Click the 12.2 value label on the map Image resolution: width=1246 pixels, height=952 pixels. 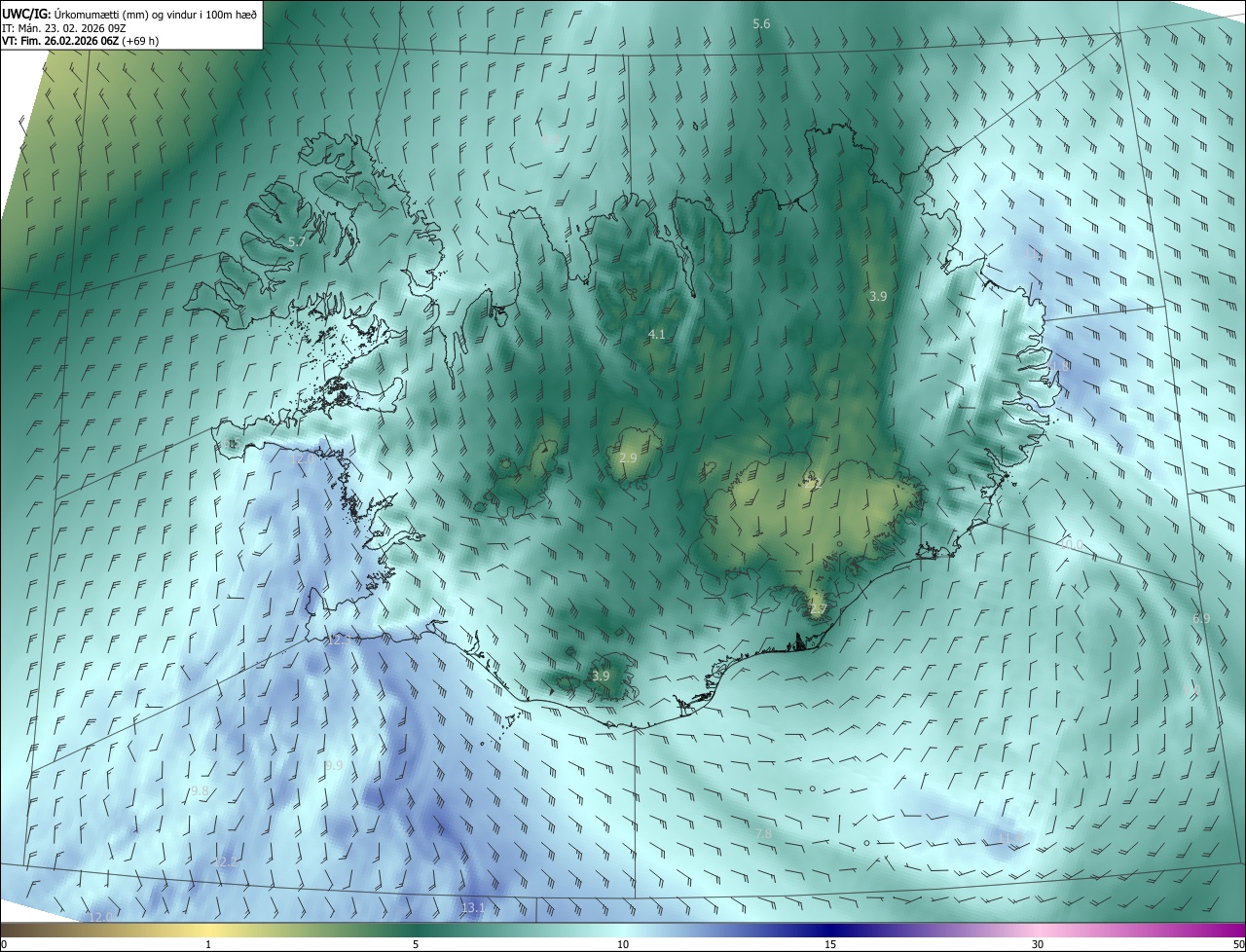point(226,861)
